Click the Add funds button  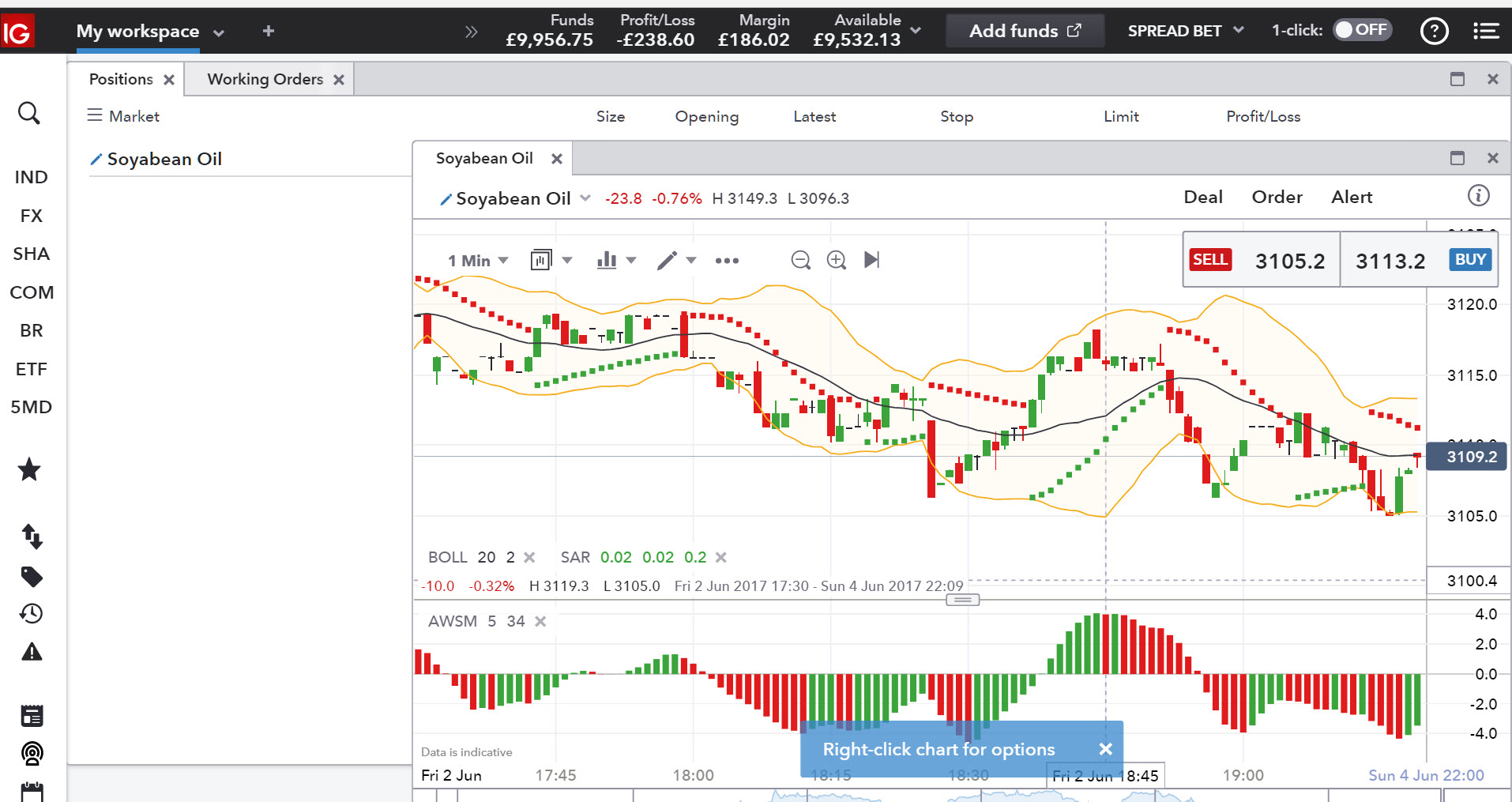click(1025, 31)
